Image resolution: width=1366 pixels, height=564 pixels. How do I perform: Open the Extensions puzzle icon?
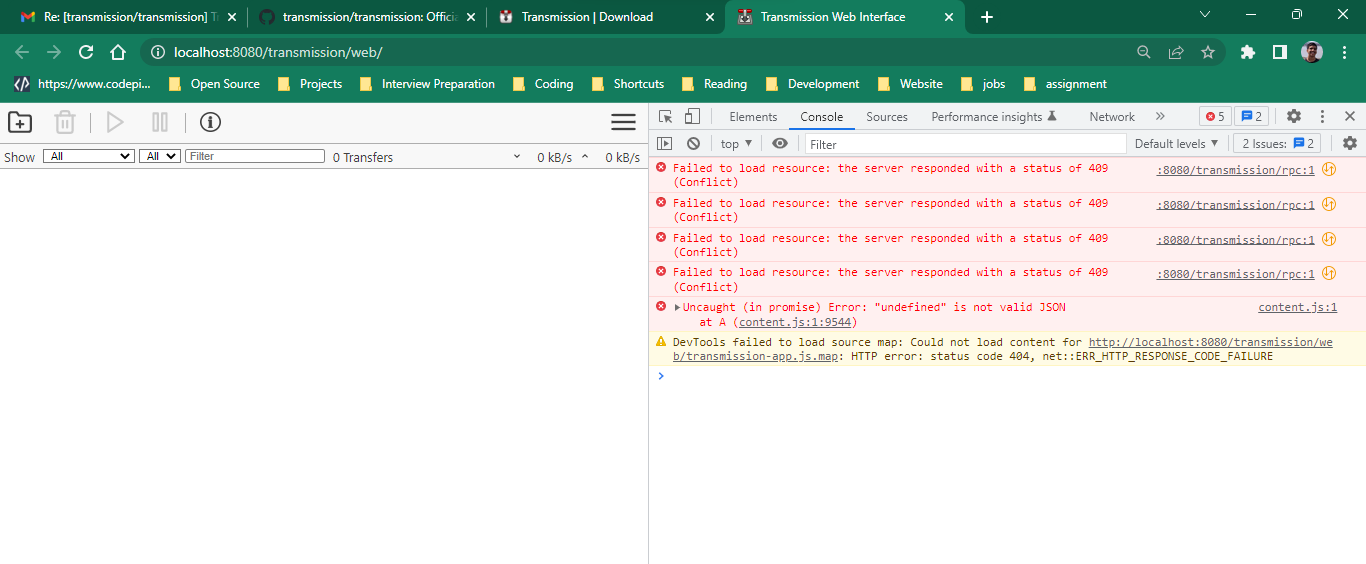1247,52
